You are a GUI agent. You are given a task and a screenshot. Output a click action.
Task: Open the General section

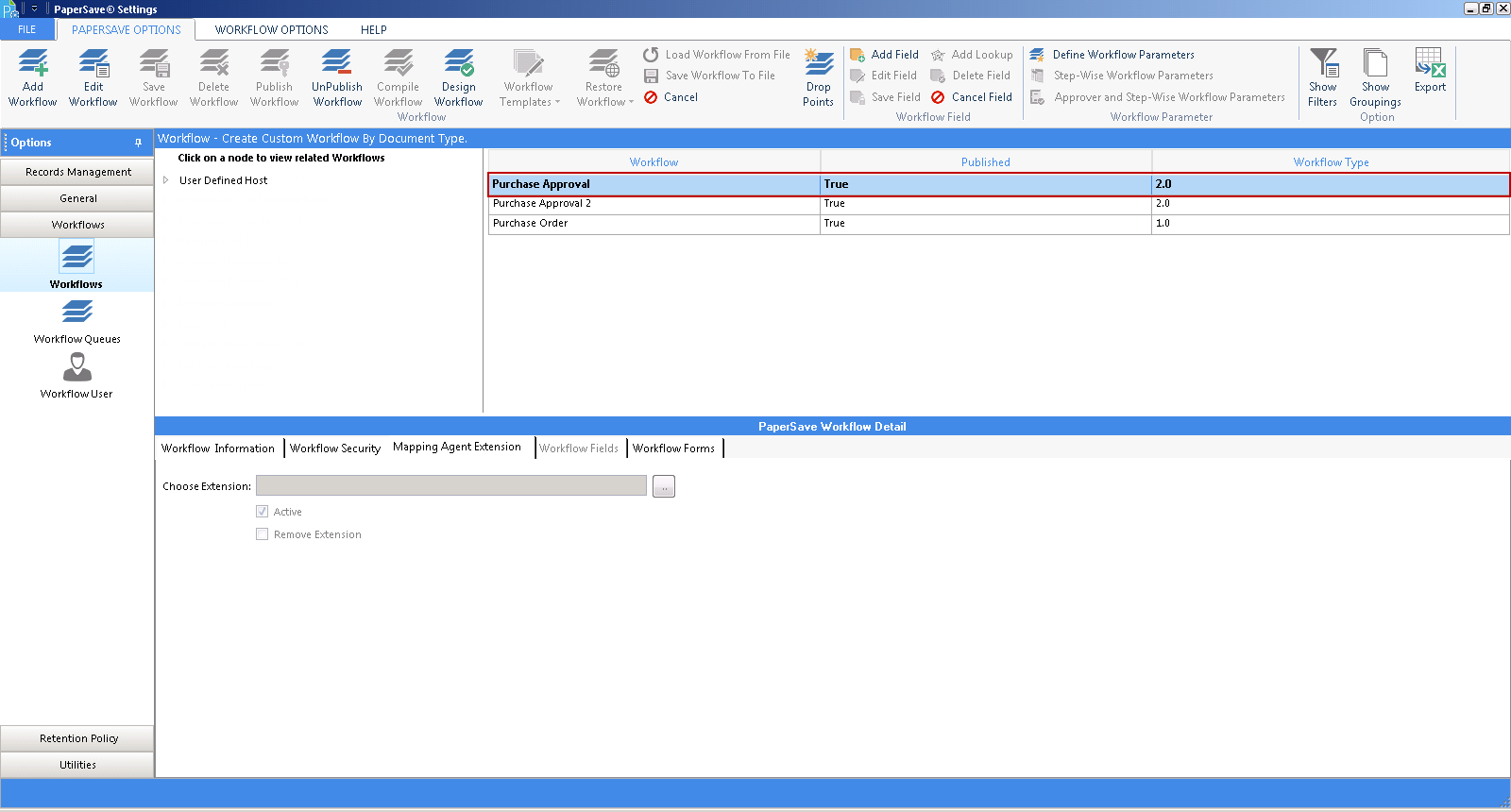[77, 198]
